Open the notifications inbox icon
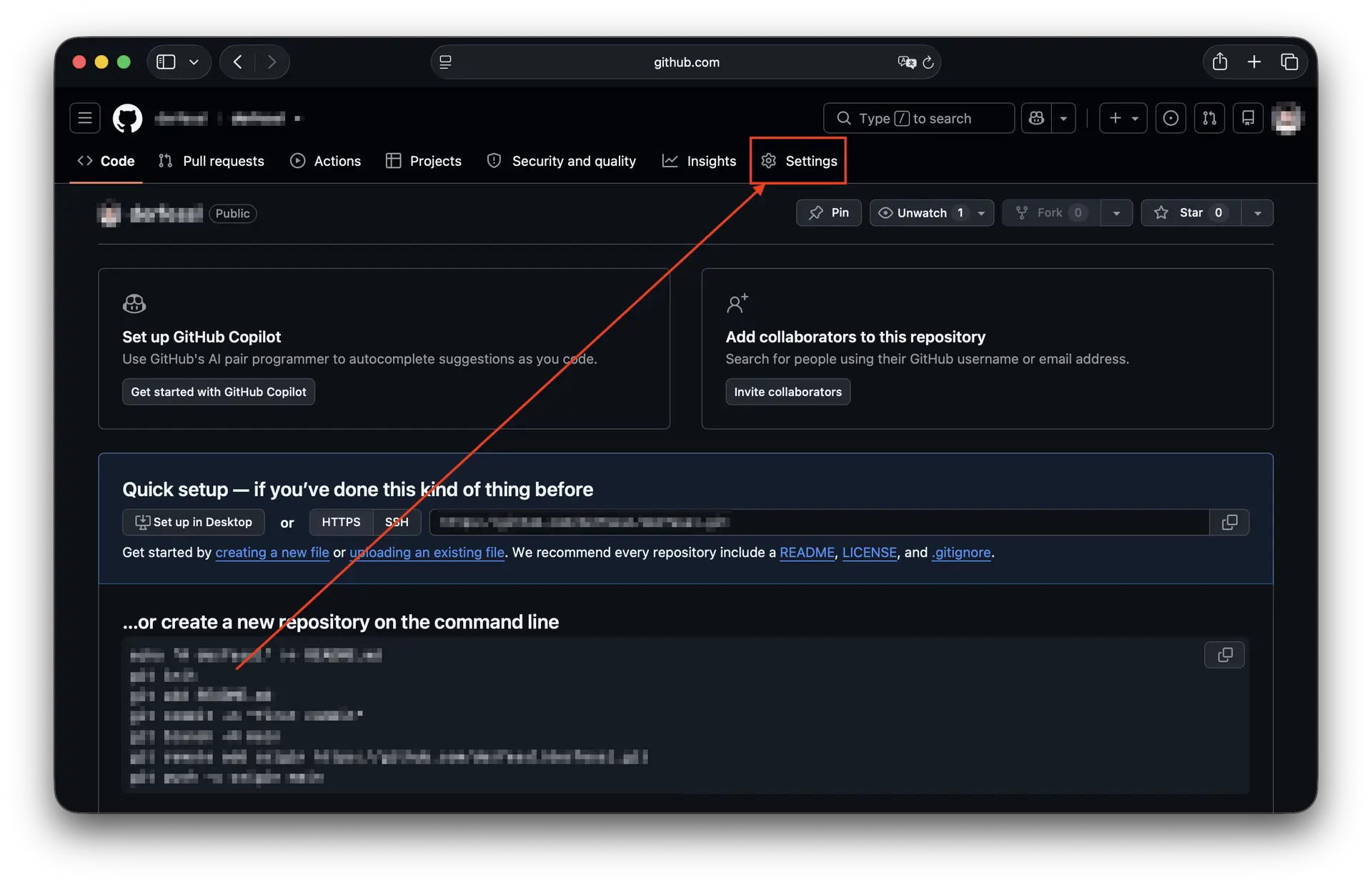 pyautogui.click(x=1248, y=118)
